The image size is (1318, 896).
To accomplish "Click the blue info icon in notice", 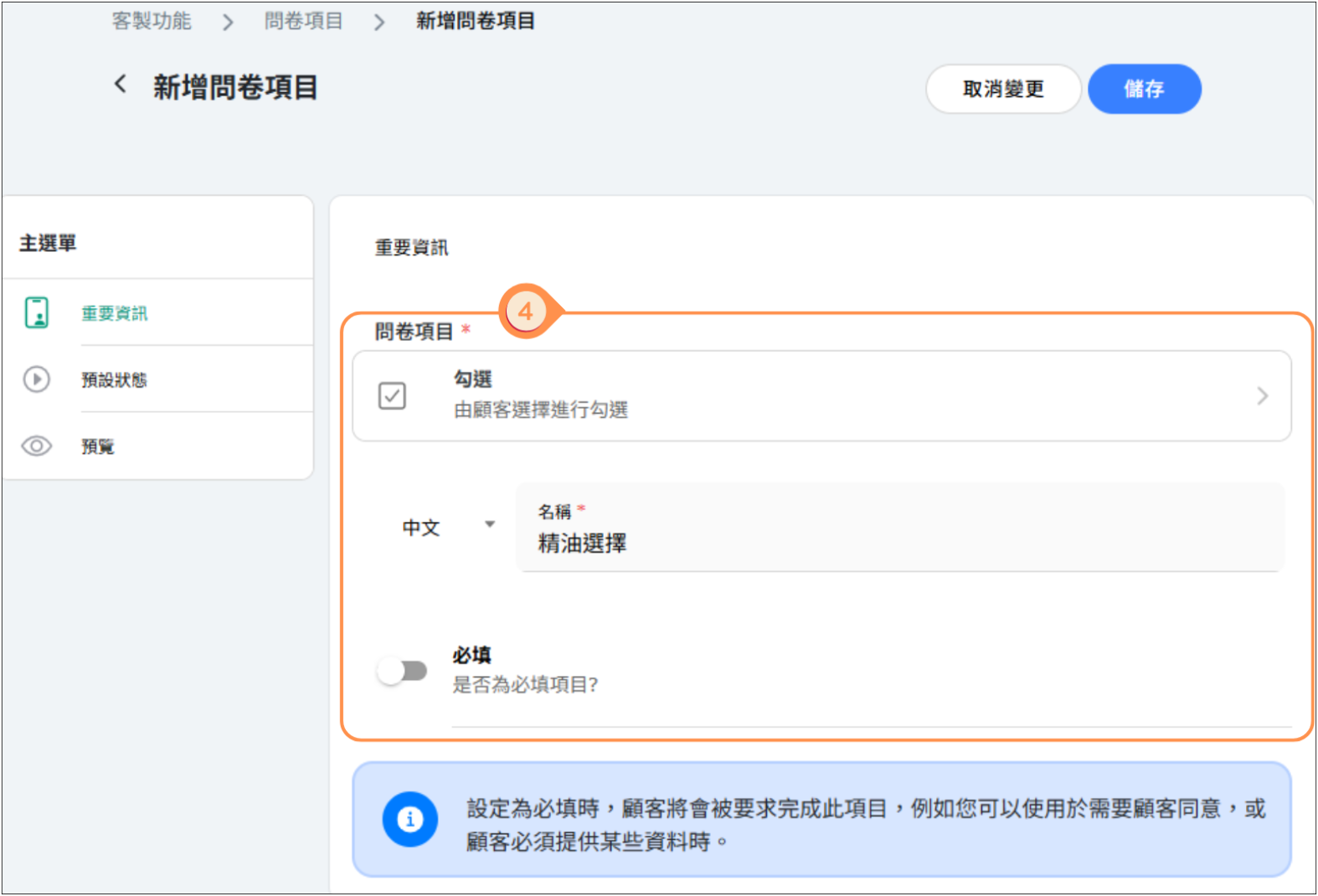I will coord(409,819).
